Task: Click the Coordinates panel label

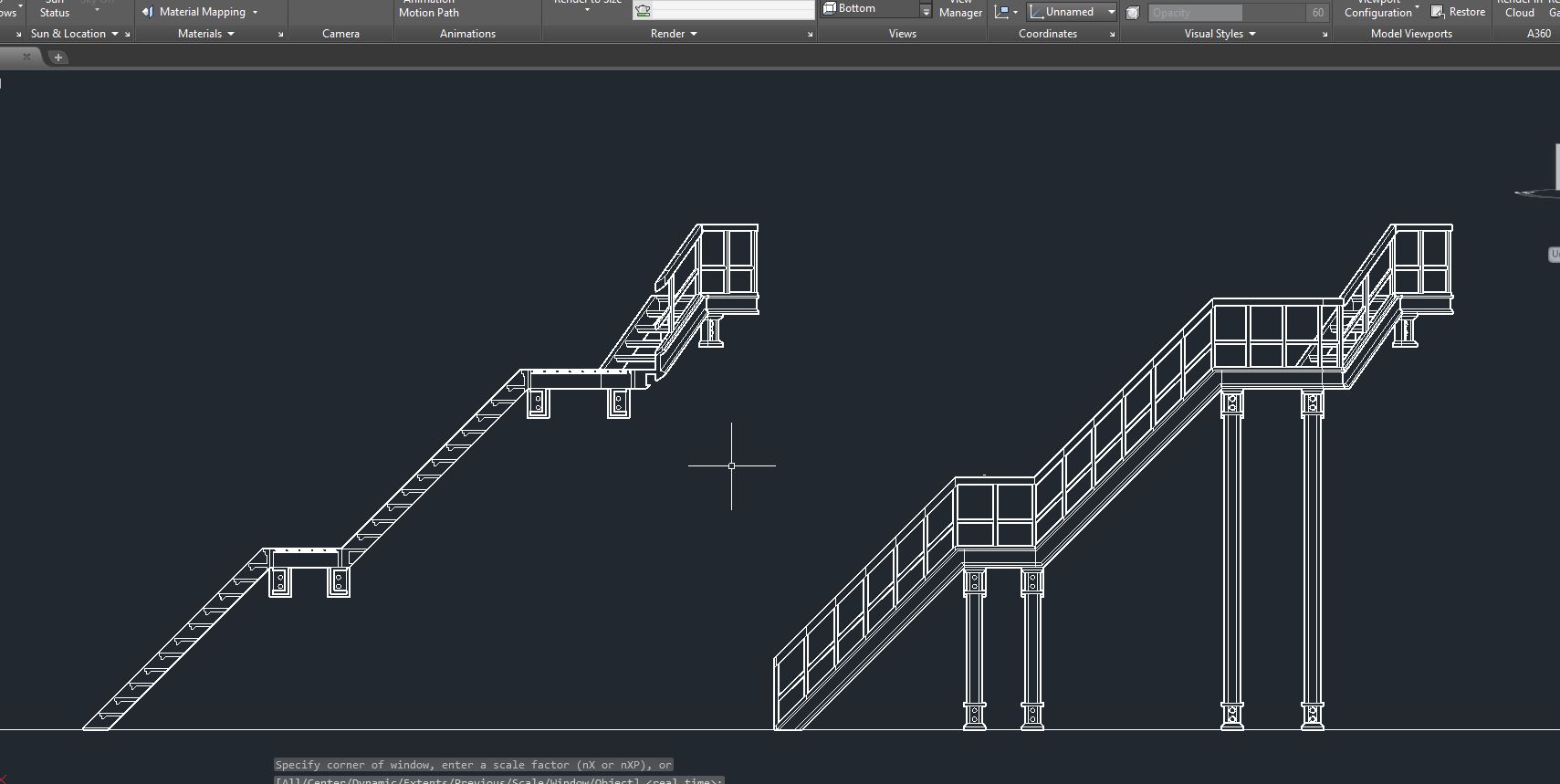Action: click(1048, 34)
